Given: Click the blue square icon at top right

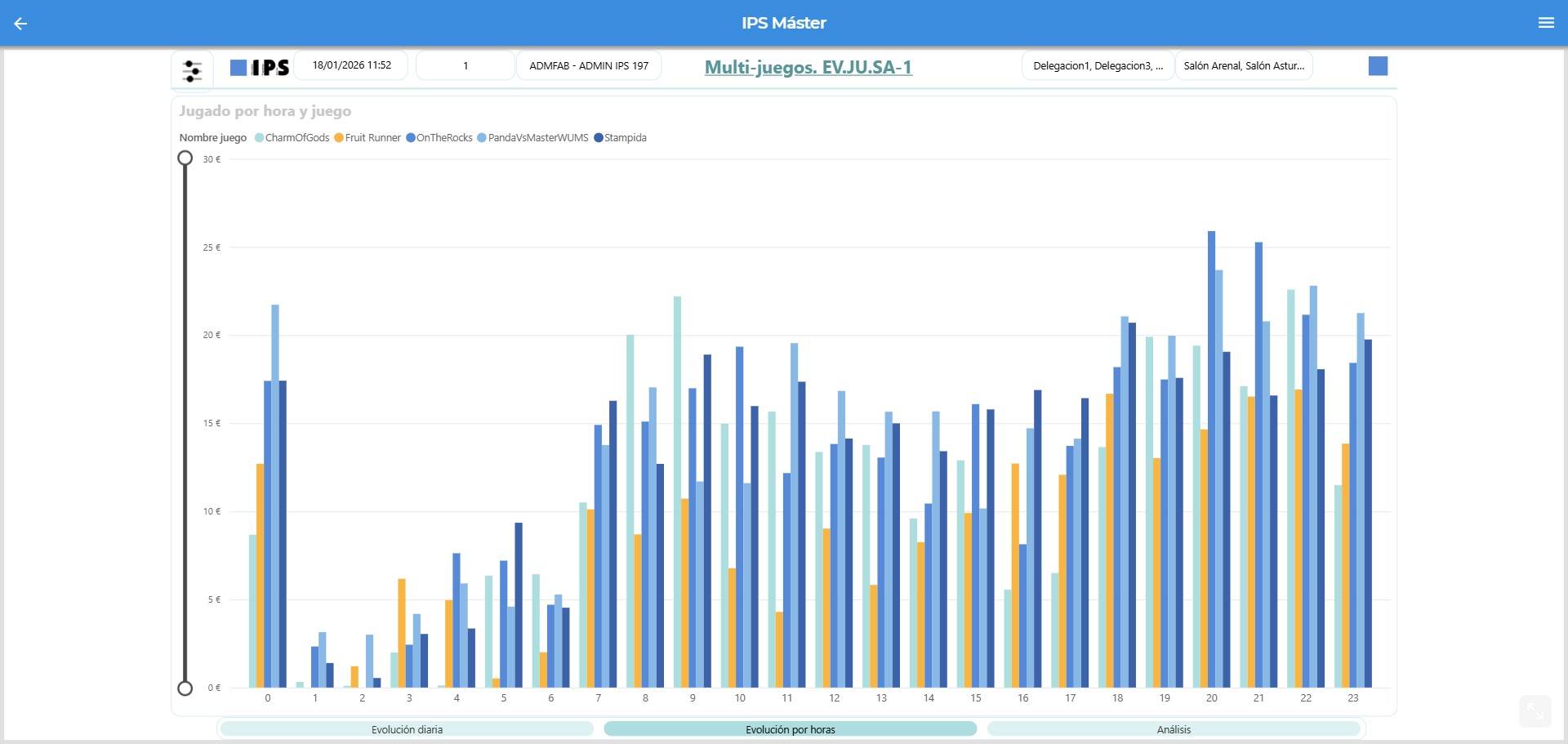Looking at the screenshot, I should tap(1377, 66).
